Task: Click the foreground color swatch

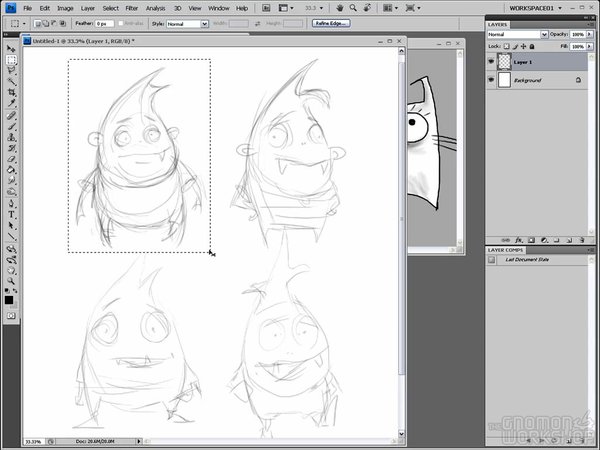Action: pyautogui.click(x=9, y=299)
